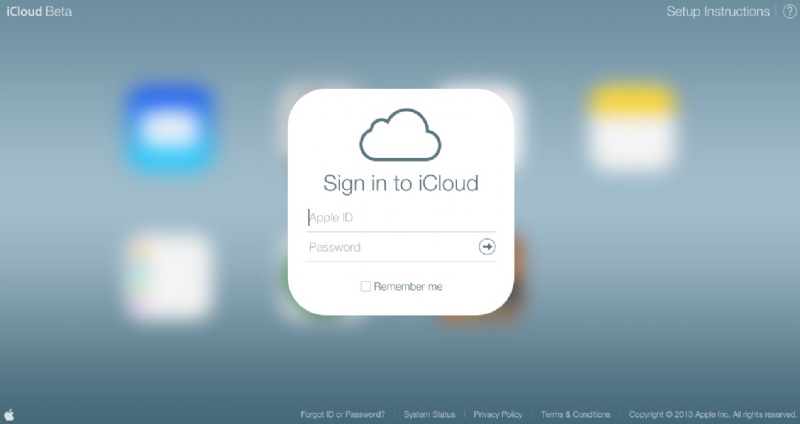The image size is (800, 424).
Task: Click the blurred blue Mail app icon
Action: (x=169, y=129)
